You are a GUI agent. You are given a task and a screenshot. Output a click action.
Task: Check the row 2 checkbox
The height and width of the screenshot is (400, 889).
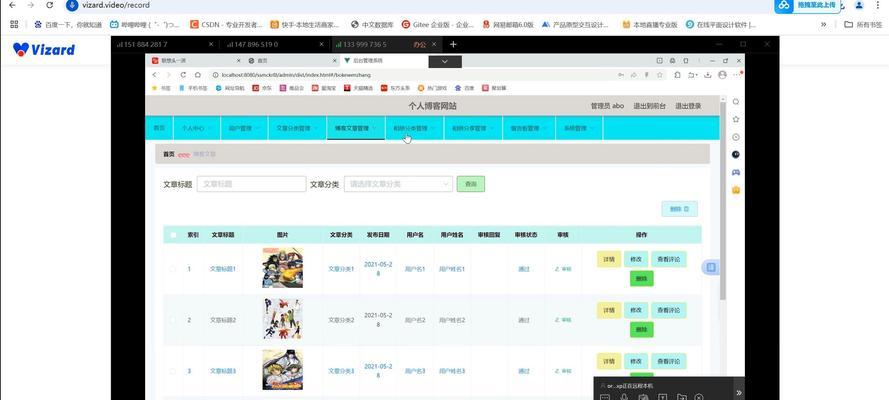[173, 320]
